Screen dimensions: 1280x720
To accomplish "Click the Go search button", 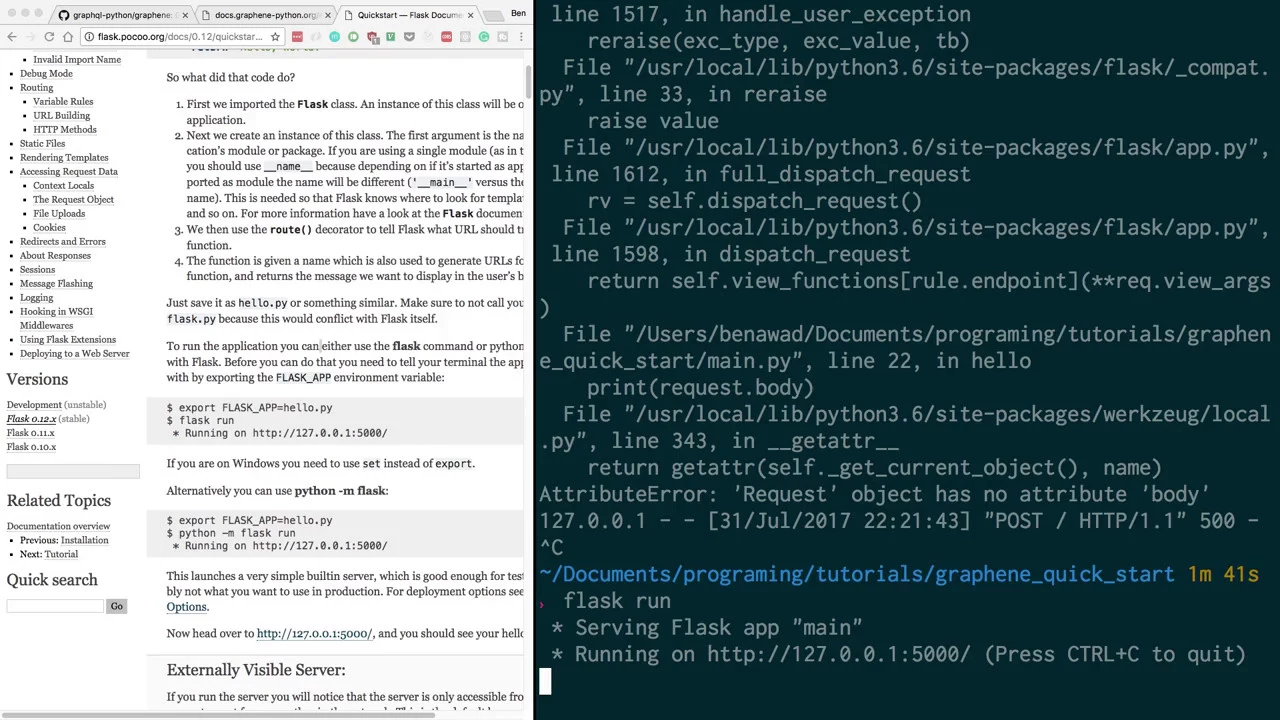I will (116, 606).
